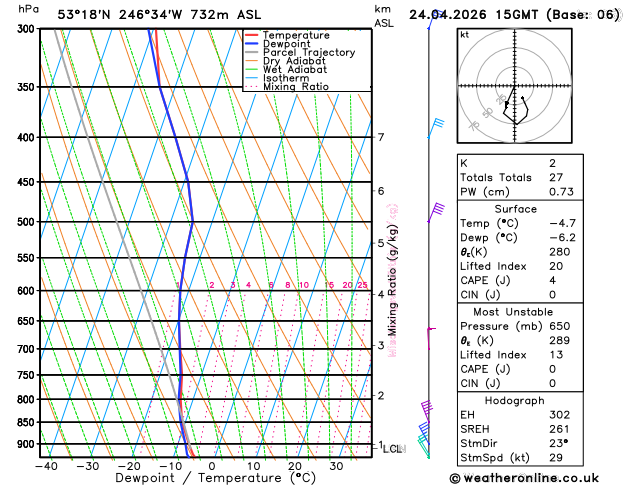Click the purple wind barb near 820 hPa
Screen dimensions: 629x486
427,411
